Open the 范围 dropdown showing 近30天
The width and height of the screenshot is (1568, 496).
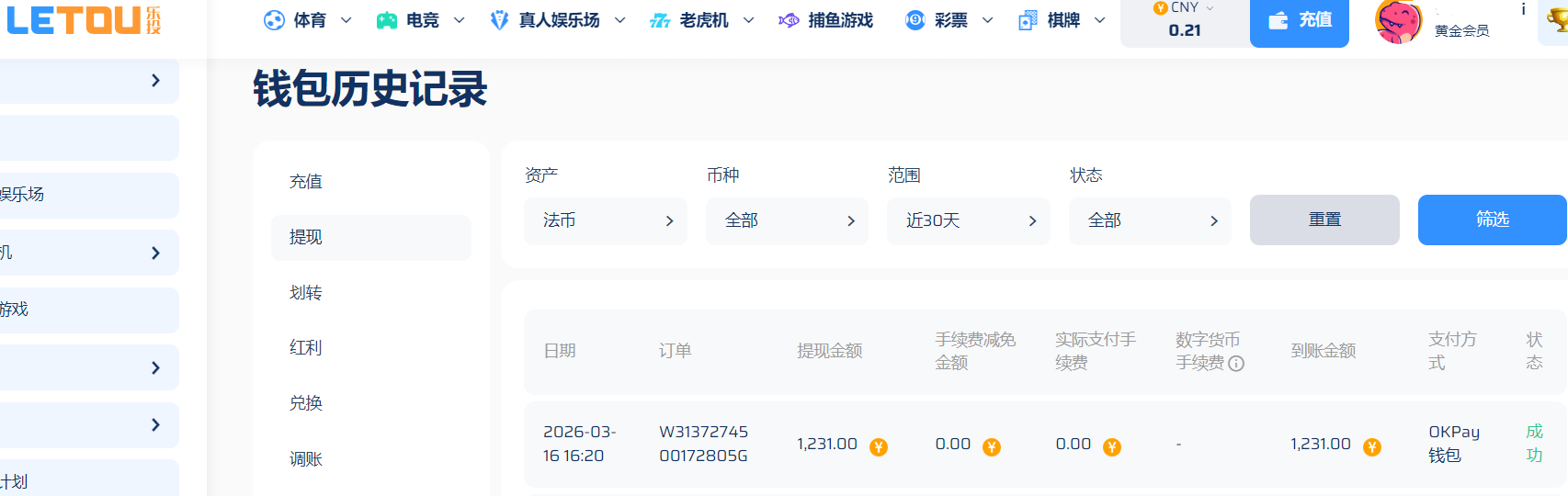[968, 220]
